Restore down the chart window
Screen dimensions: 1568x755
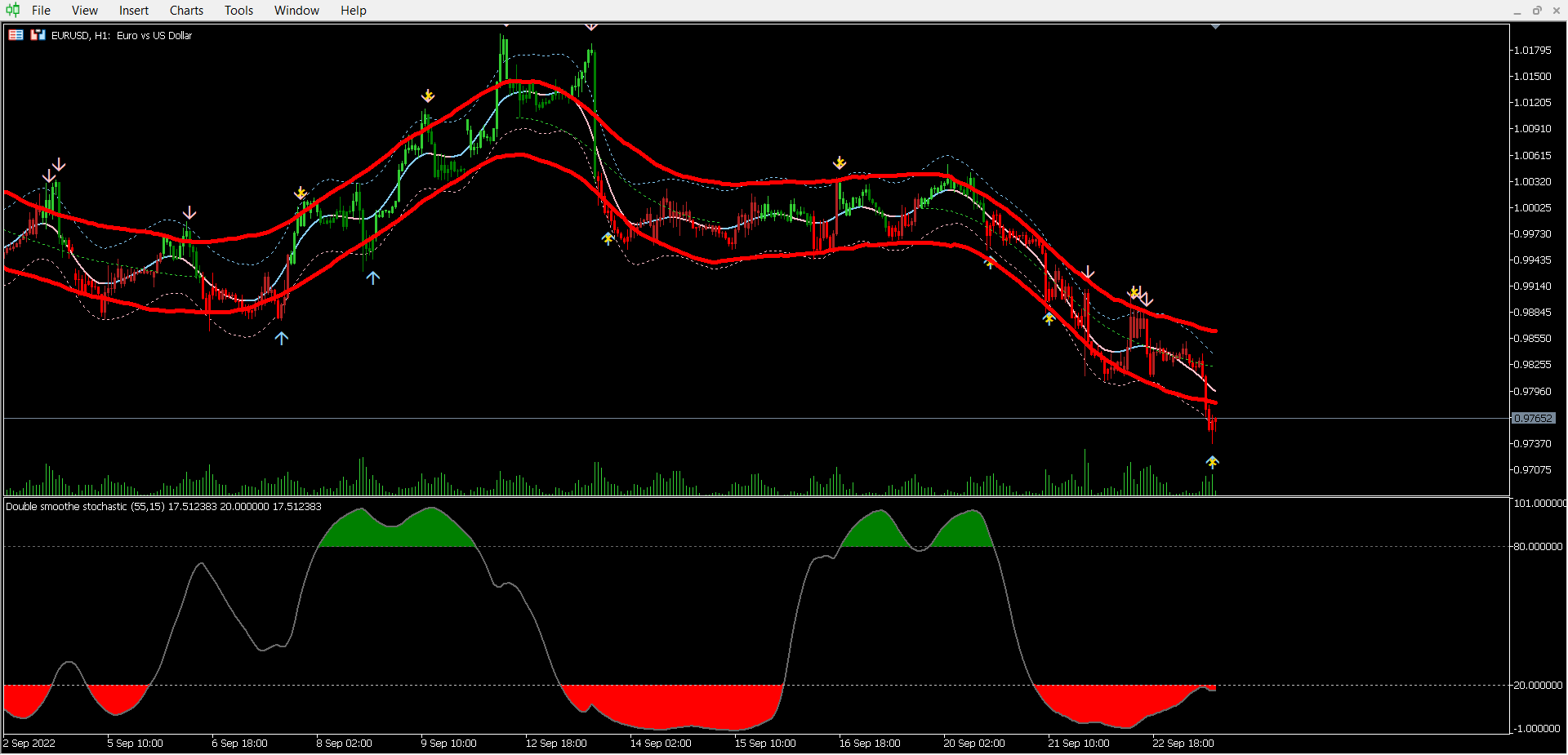point(1537,11)
